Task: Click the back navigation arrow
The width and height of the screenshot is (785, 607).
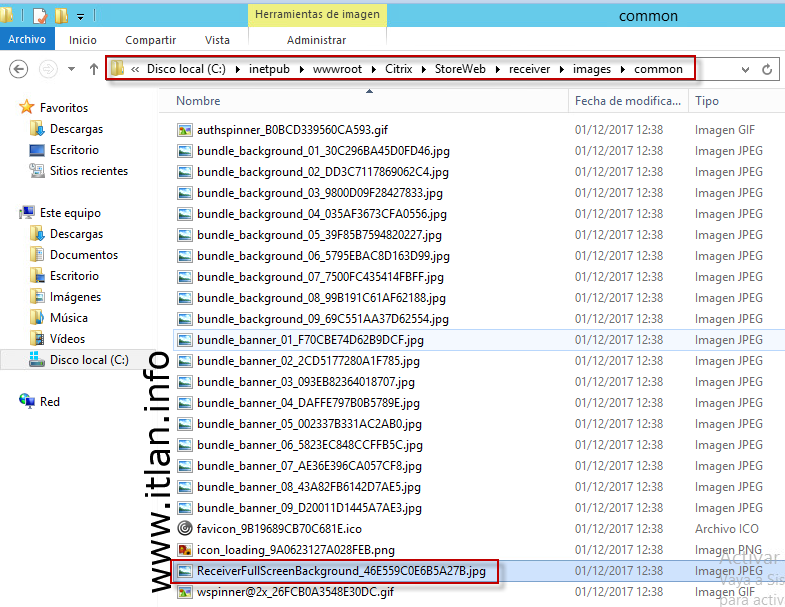Action: (x=19, y=69)
